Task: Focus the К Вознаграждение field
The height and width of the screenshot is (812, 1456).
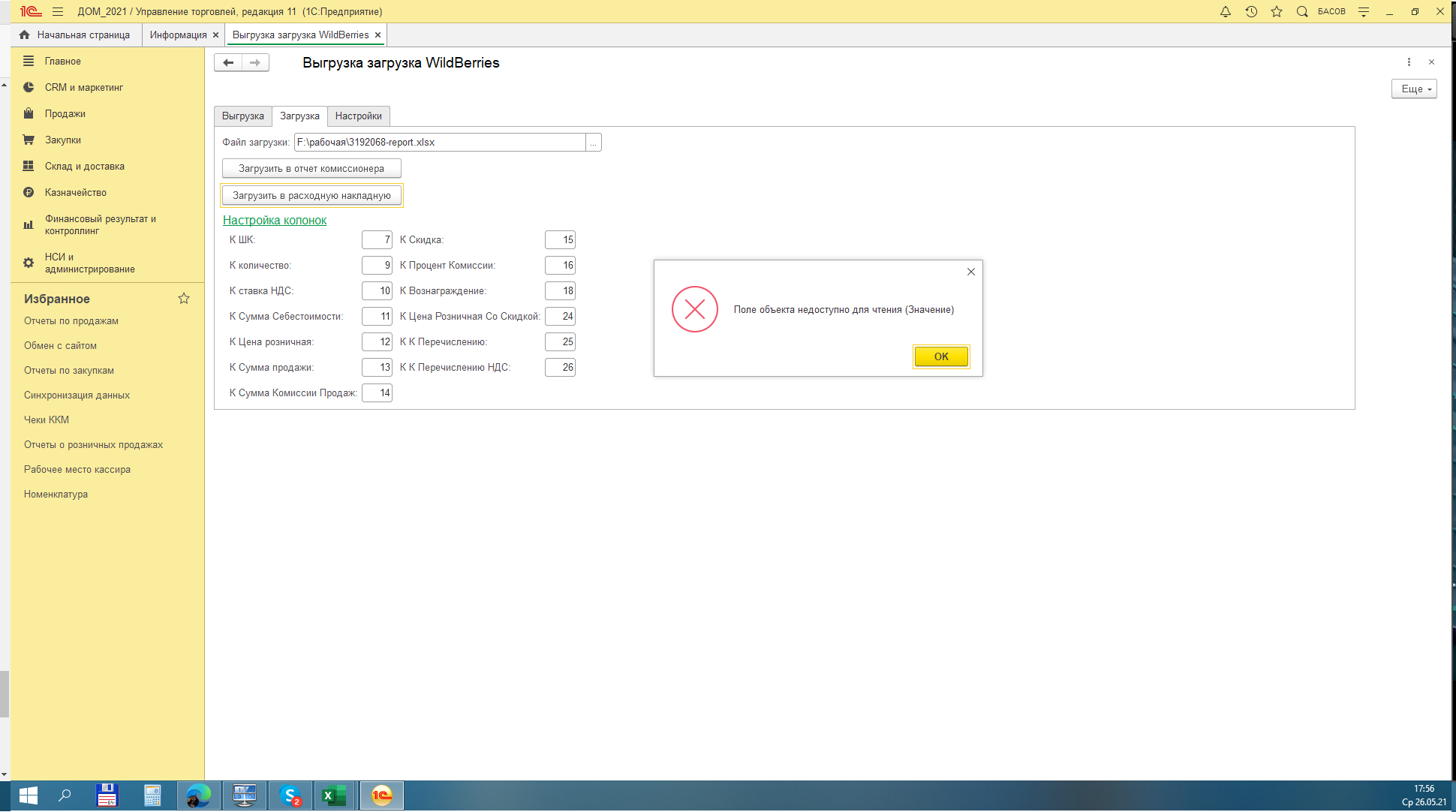Action: click(560, 291)
